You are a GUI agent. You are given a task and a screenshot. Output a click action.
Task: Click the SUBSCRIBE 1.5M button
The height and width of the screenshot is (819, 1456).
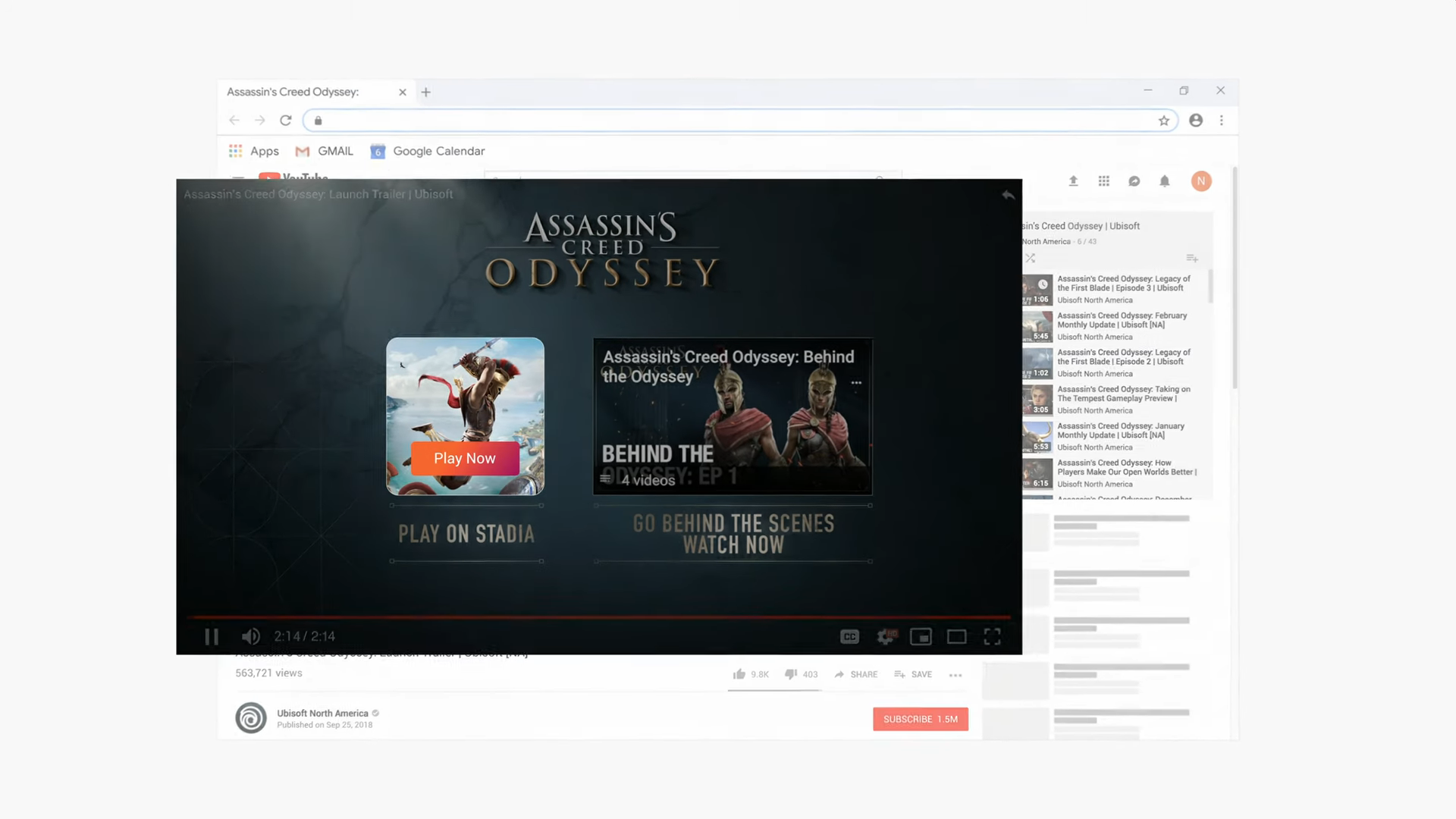click(920, 718)
